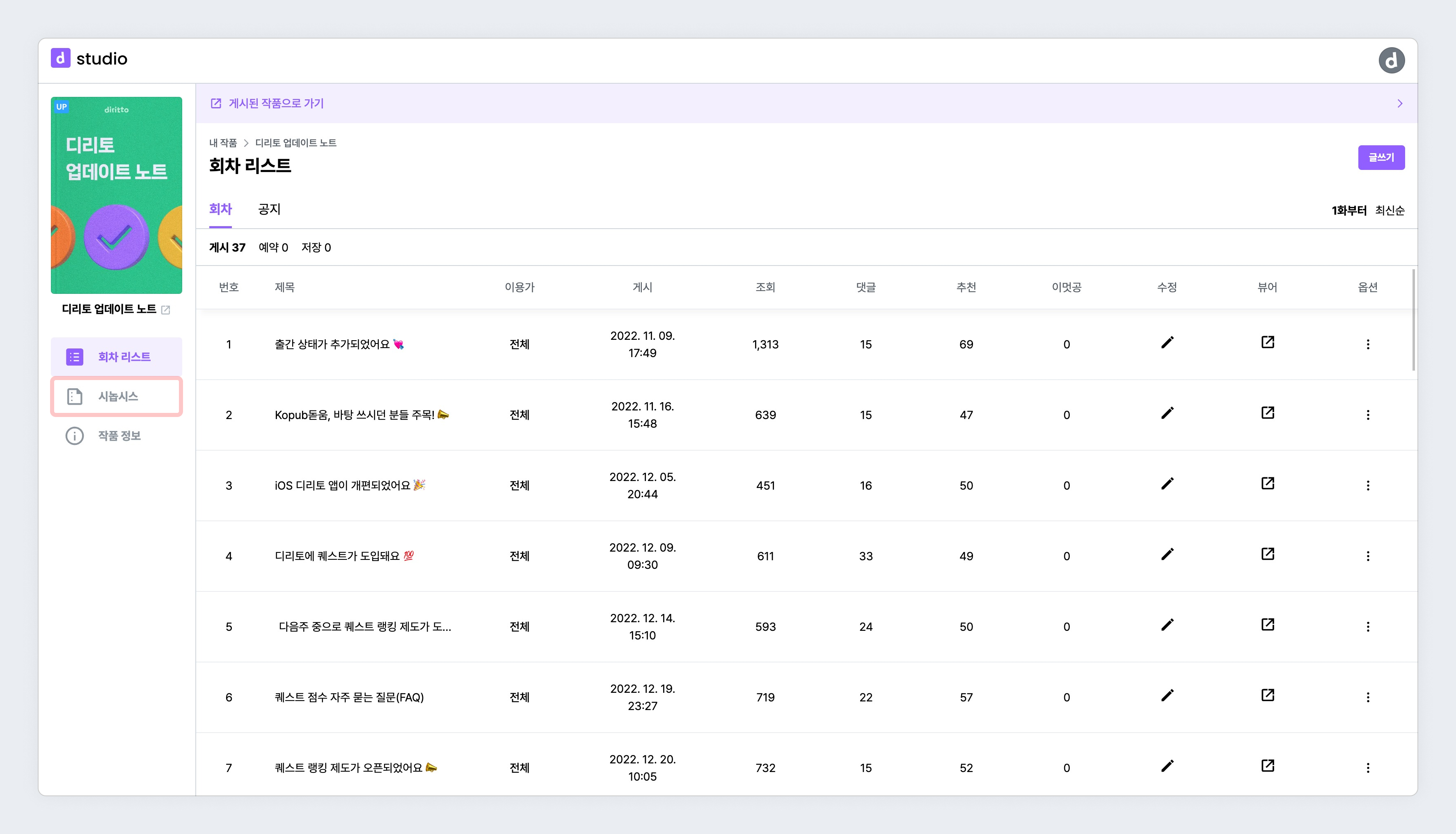Screen dimensions: 1456x834
Task: Sort episodes by 최신순
Action: 1390,211
